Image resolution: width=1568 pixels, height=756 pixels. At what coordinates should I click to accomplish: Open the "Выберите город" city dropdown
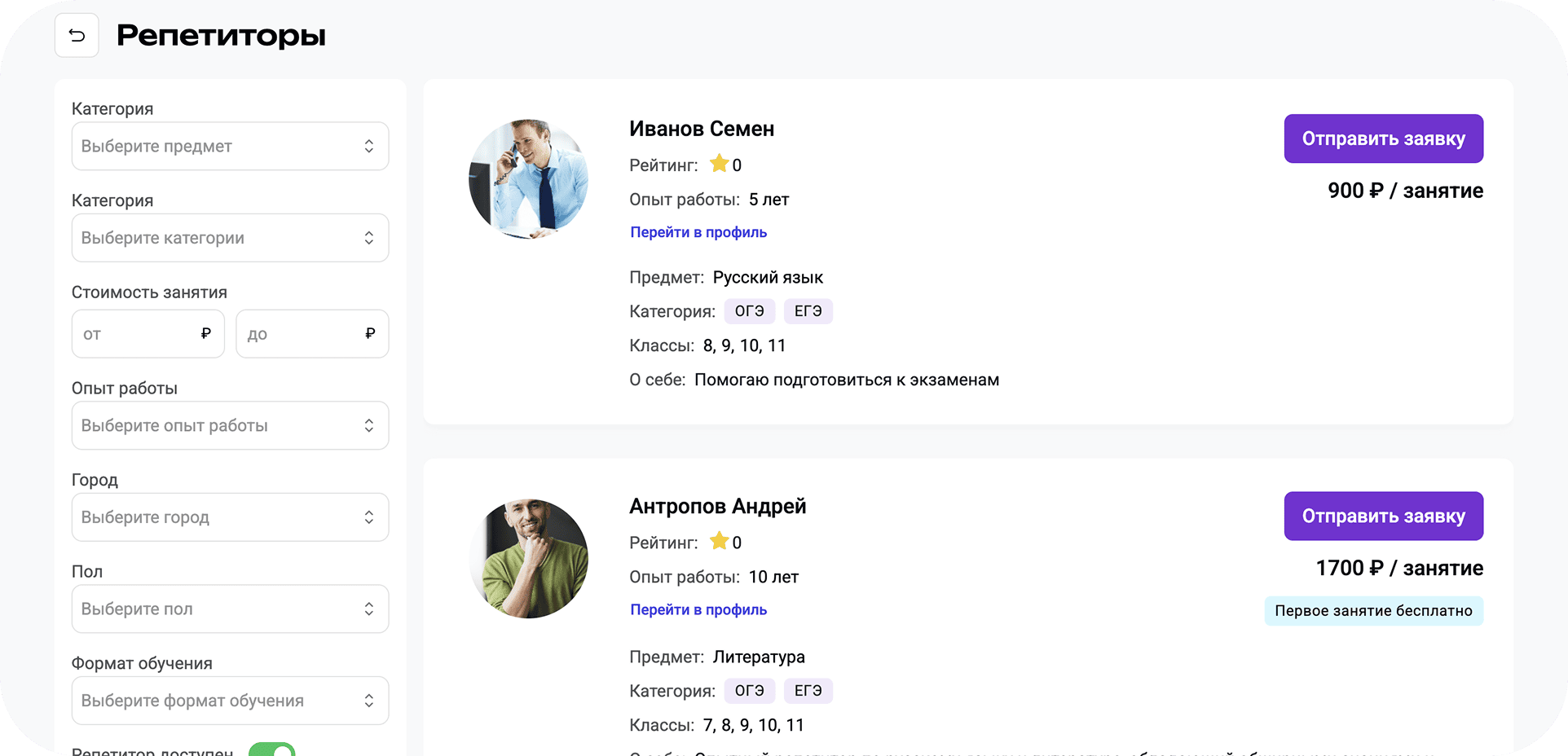coord(230,516)
